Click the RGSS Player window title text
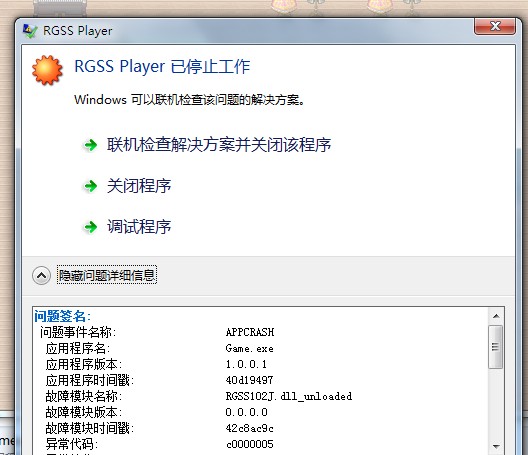Screen dimensions: 528x455 78,31
